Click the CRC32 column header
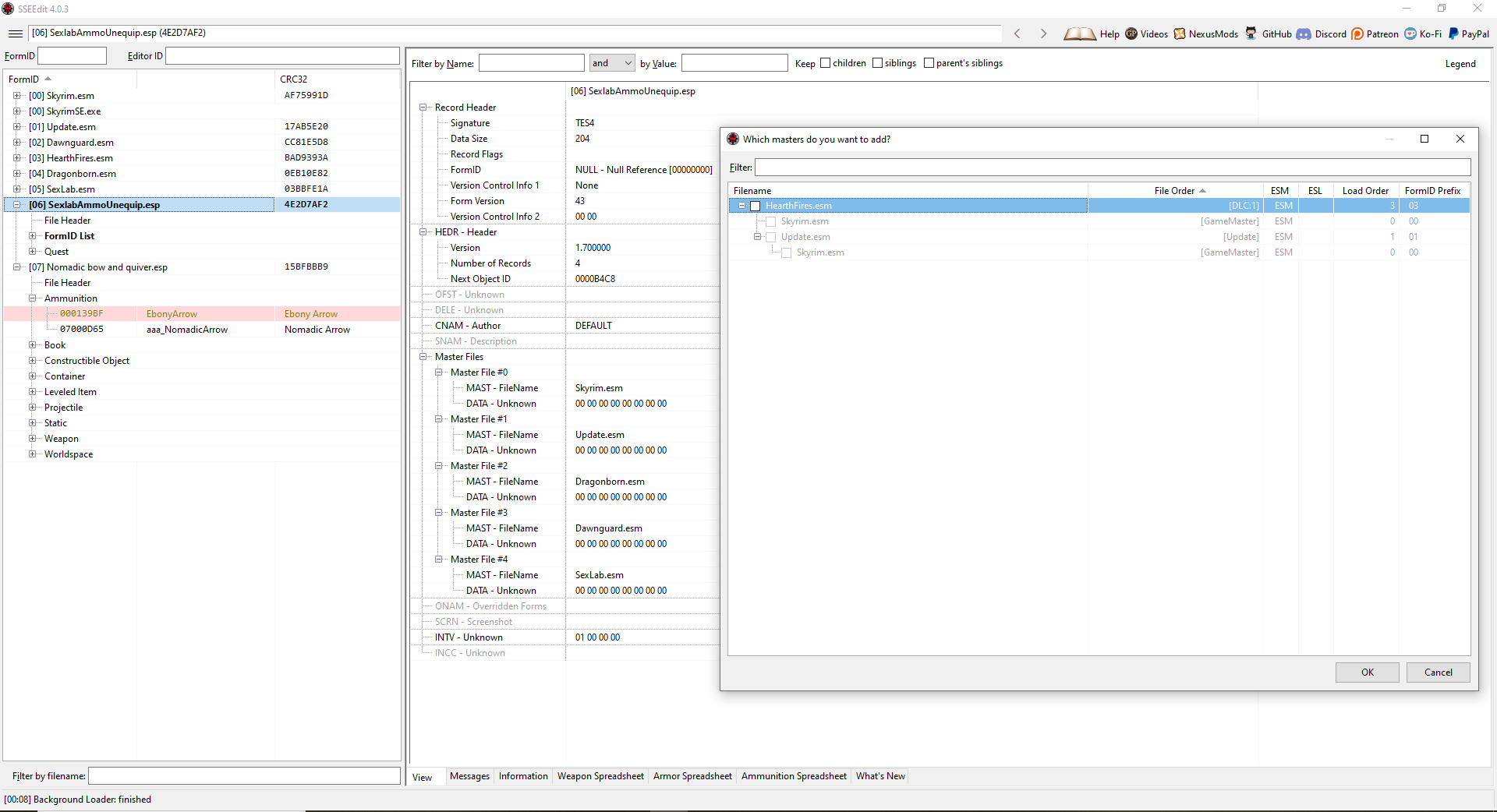The width and height of the screenshot is (1497, 812). pos(338,79)
